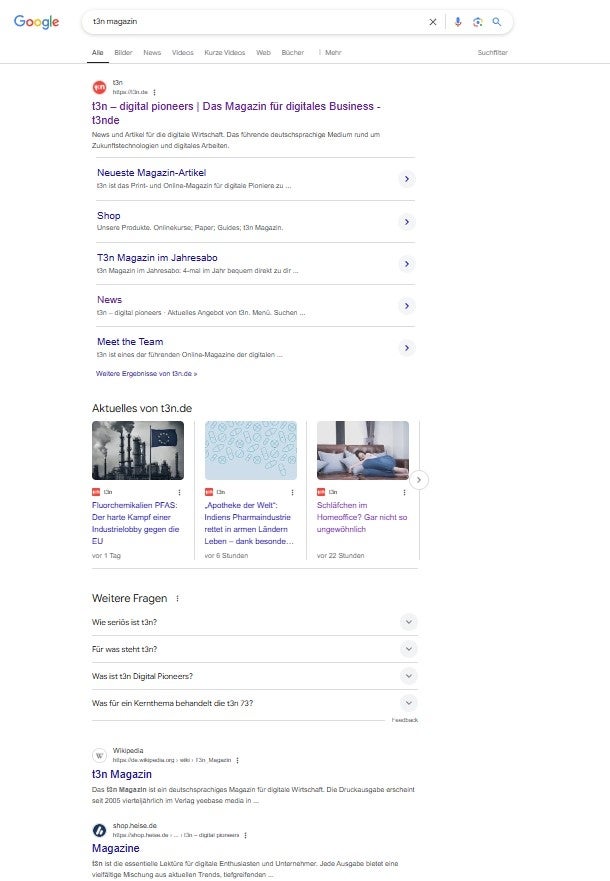Open the Homeoffice nap article thumbnail
The height and width of the screenshot is (881, 610).
coord(362,450)
